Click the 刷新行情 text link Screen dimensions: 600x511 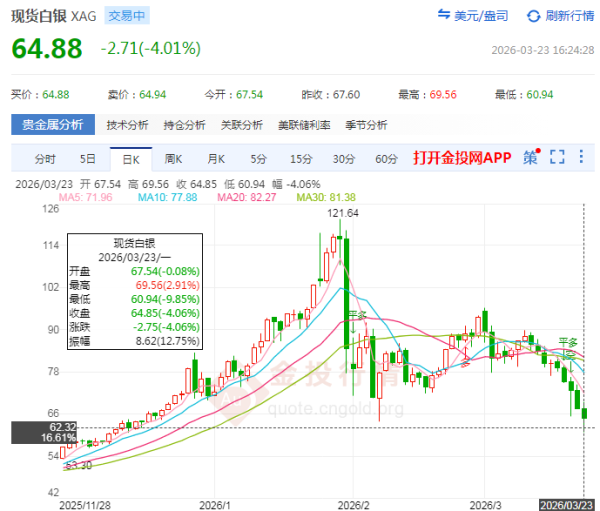point(570,16)
